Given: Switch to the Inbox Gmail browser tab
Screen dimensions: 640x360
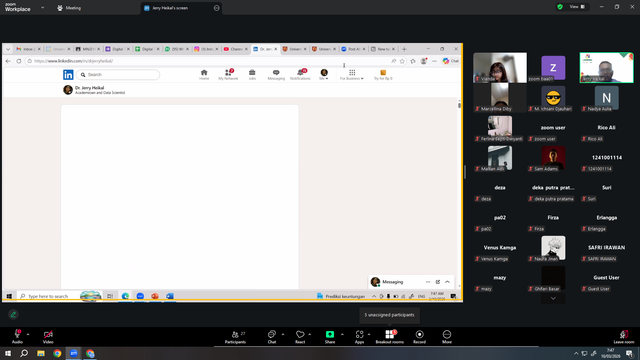Looking at the screenshot, I should 28,49.
